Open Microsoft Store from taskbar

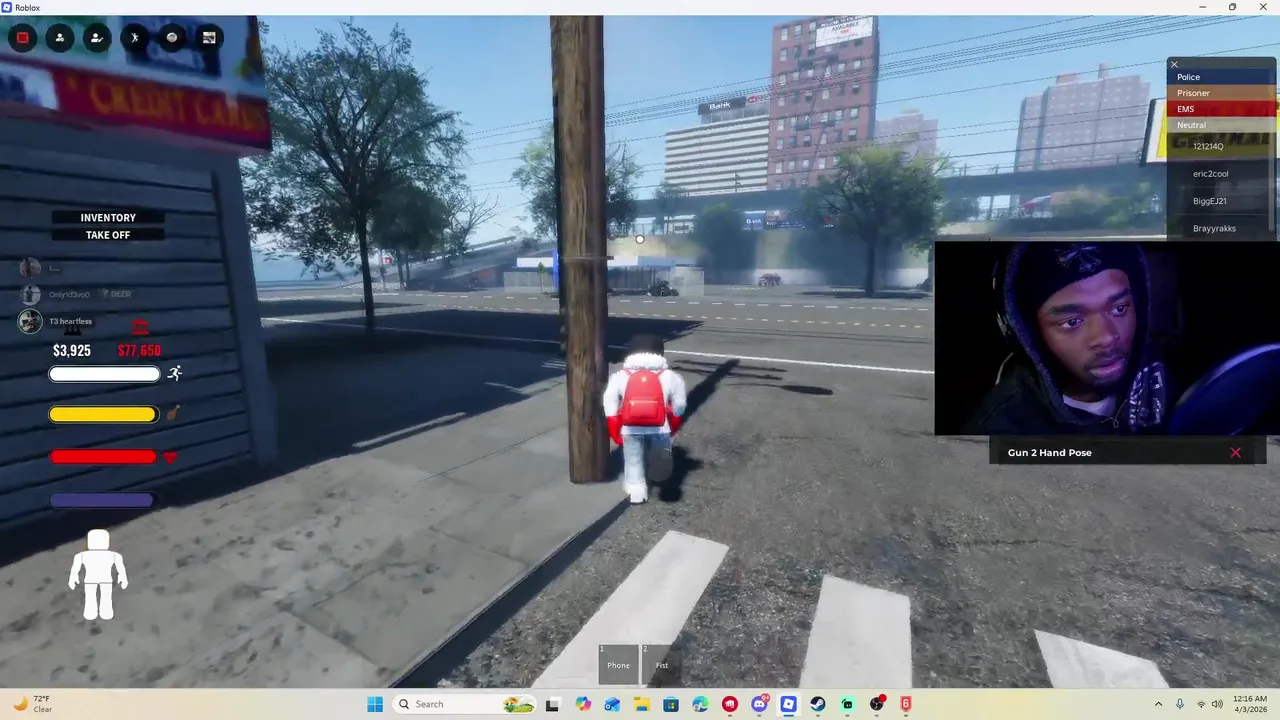tap(671, 704)
